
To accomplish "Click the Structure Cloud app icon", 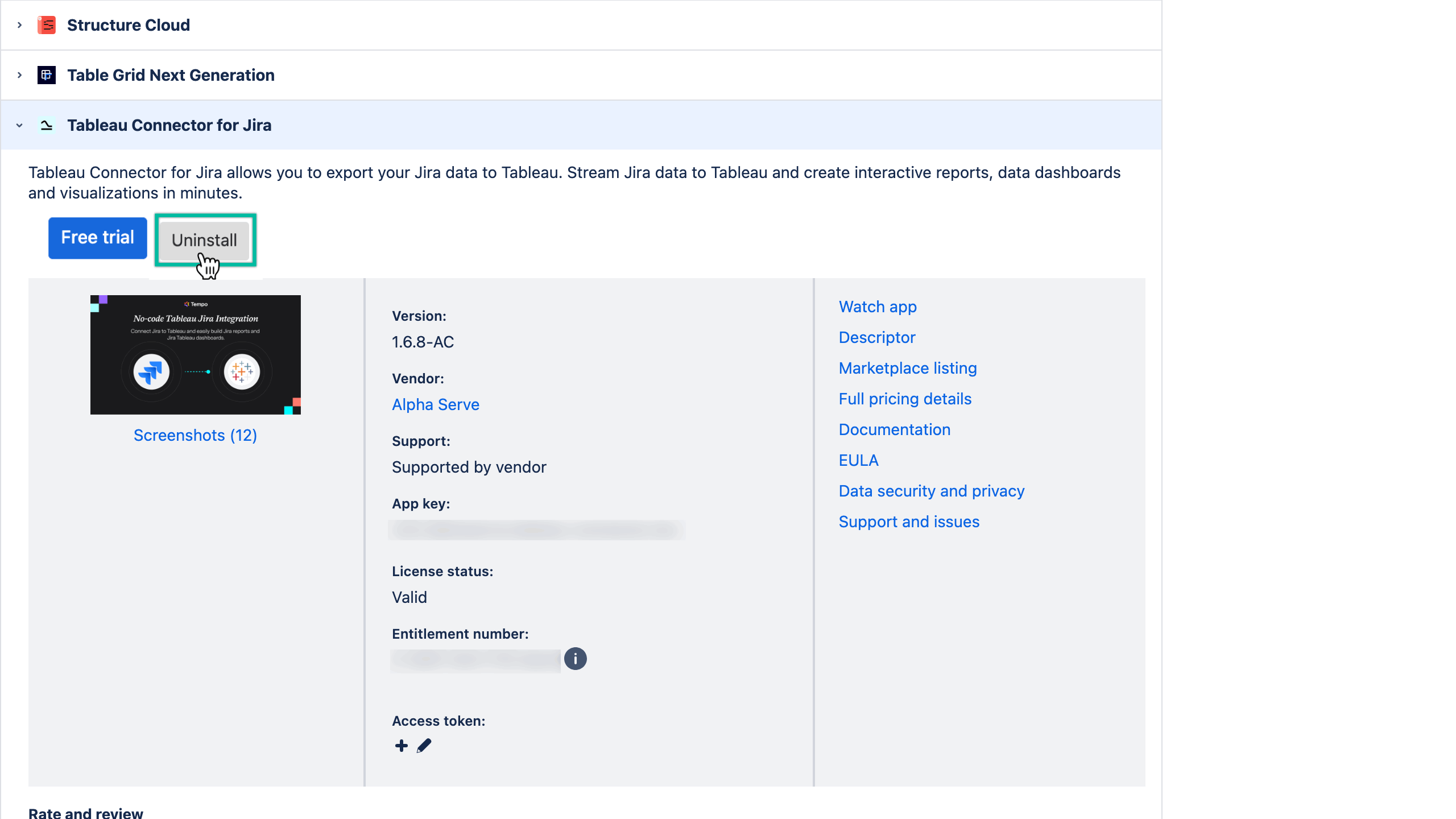I will click(47, 24).
